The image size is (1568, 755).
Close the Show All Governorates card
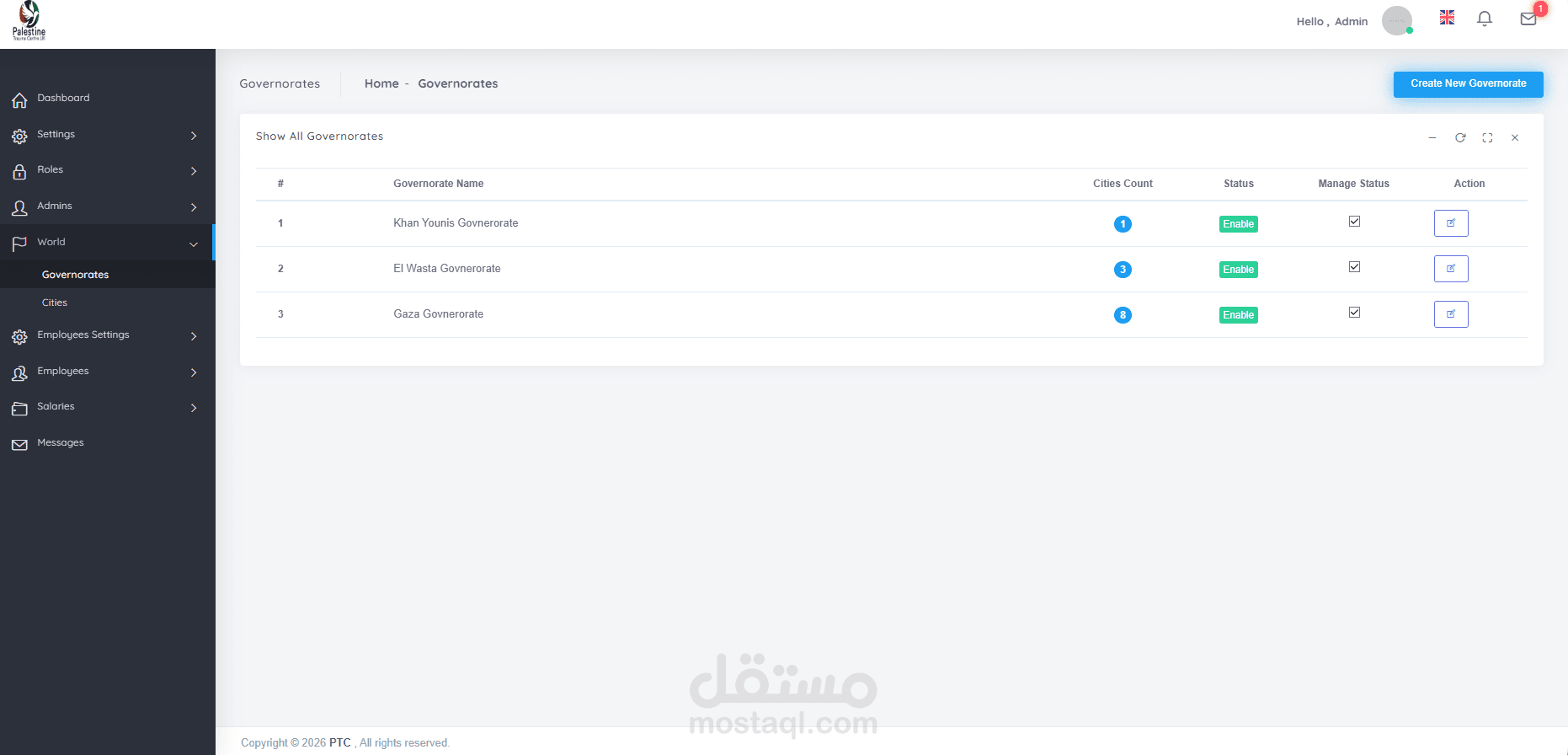[x=1515, y=137]
